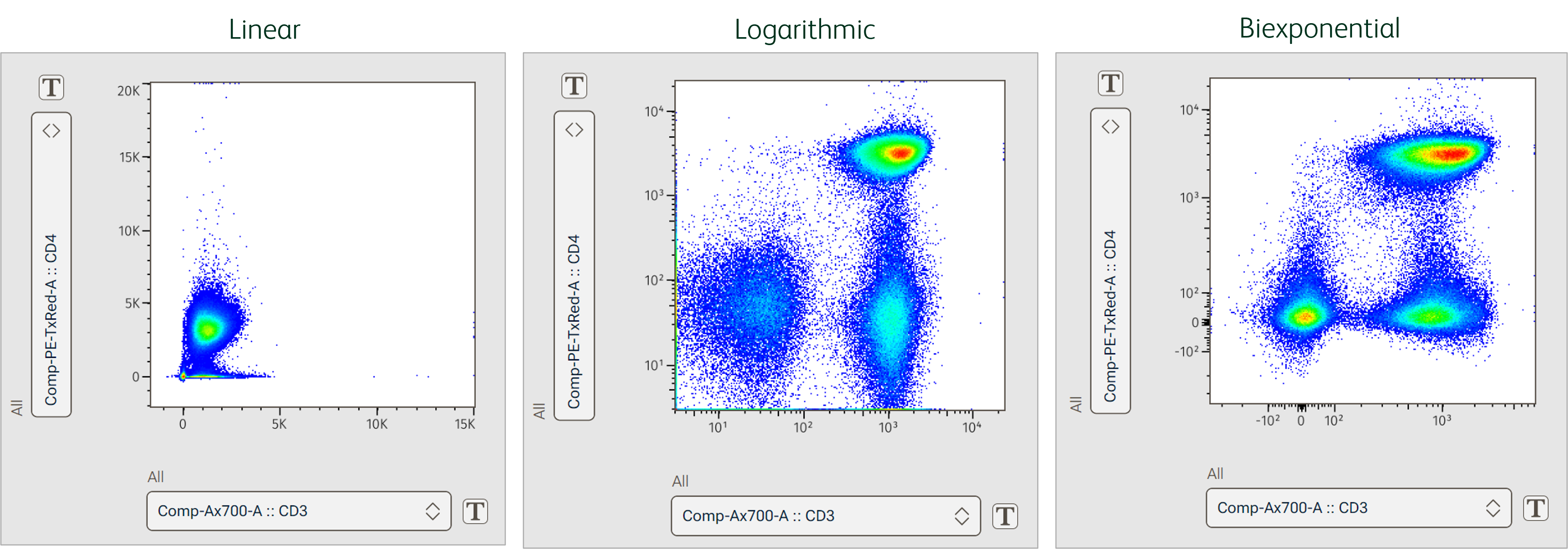Click the X-axis T button in the Biexponential plot

click(x=1535, y=507)
